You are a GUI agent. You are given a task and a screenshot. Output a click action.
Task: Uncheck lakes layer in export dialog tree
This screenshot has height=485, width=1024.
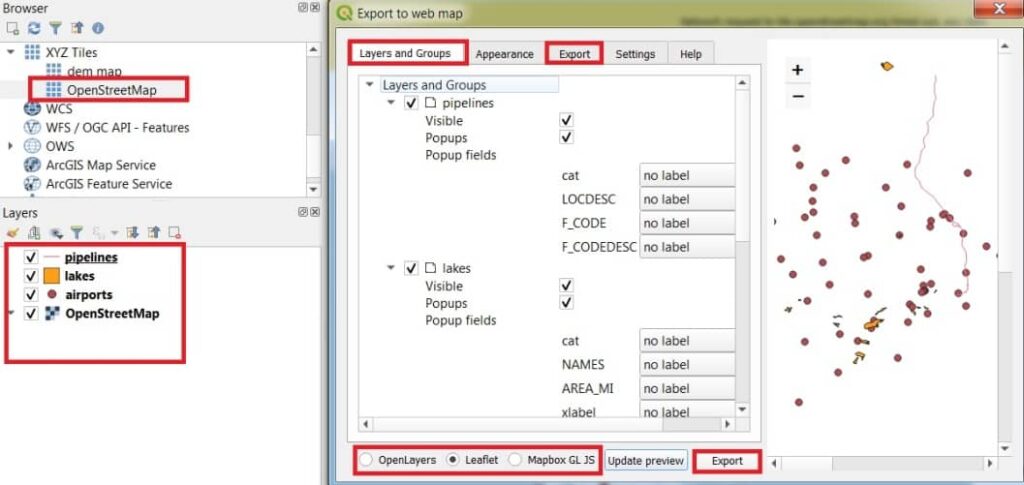click(411, 268)
